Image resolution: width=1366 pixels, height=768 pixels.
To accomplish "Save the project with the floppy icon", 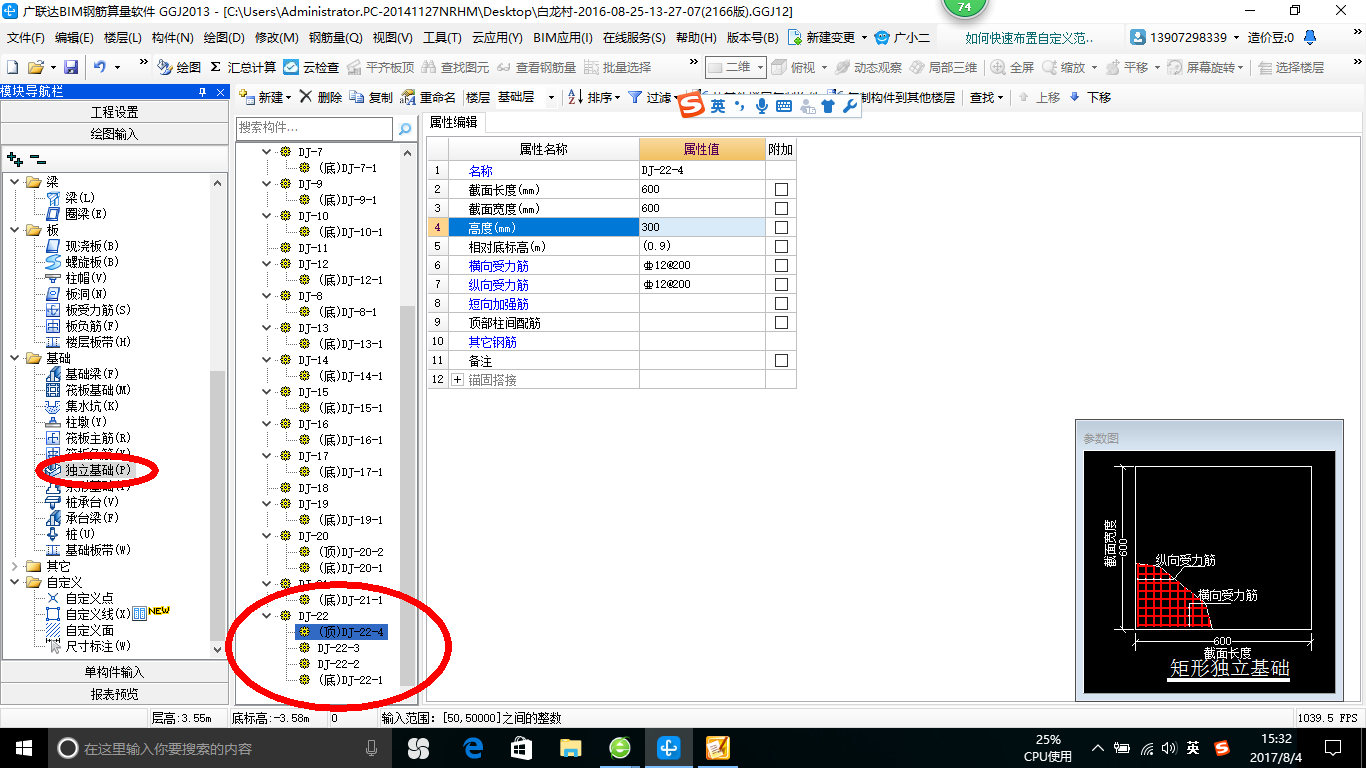I will (71, 67).
